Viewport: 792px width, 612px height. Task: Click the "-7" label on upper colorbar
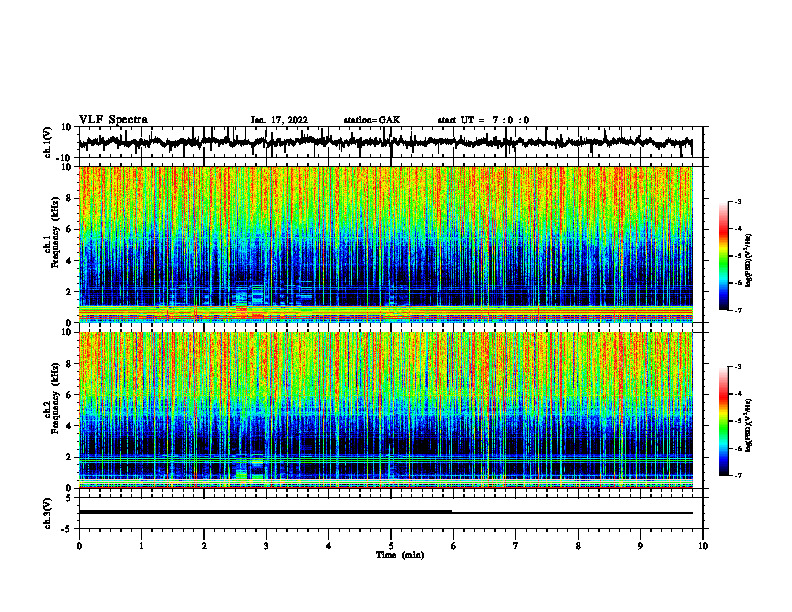[738, 310]
